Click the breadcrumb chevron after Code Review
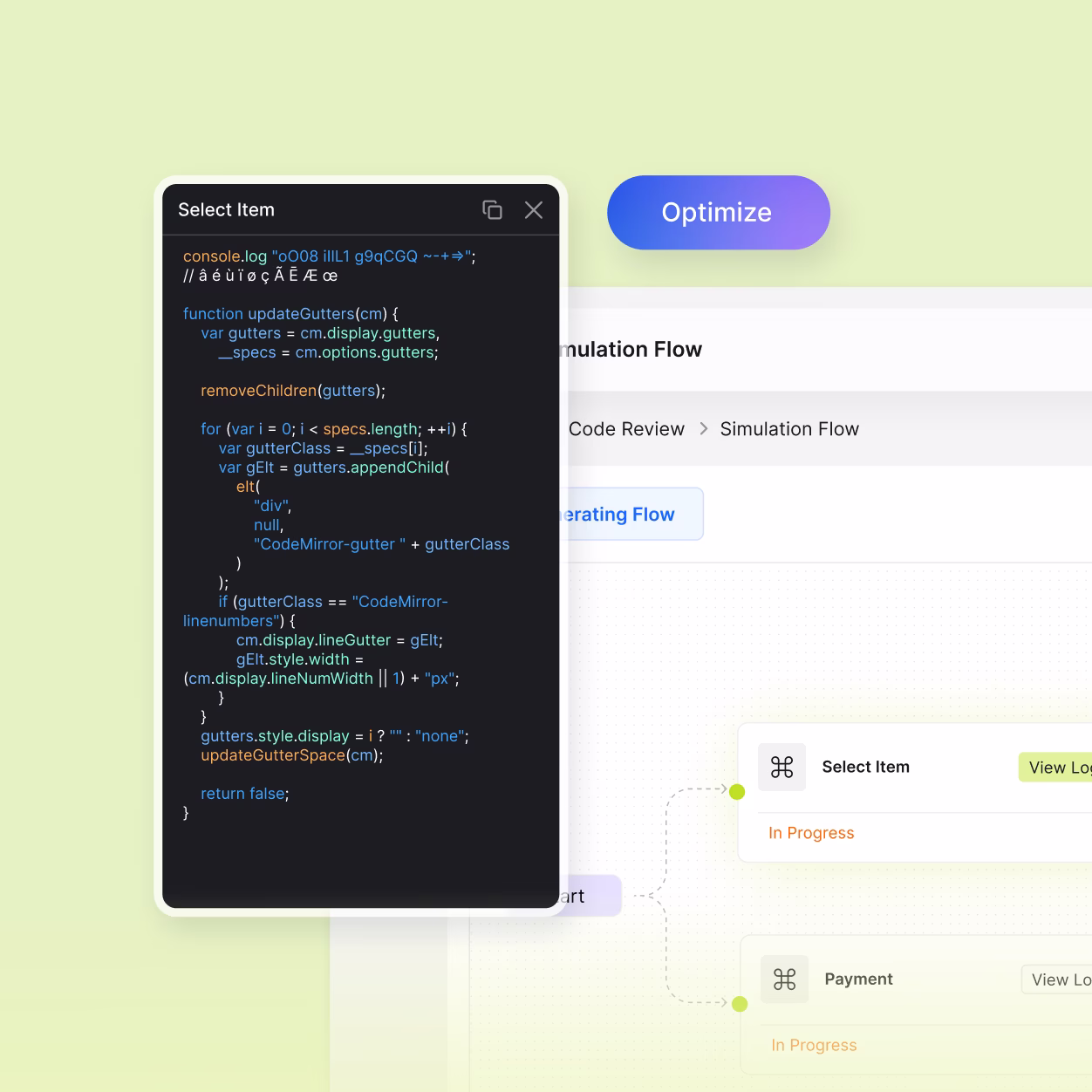Viewport: 1092px width, 1092px height. tap(703, 429)
